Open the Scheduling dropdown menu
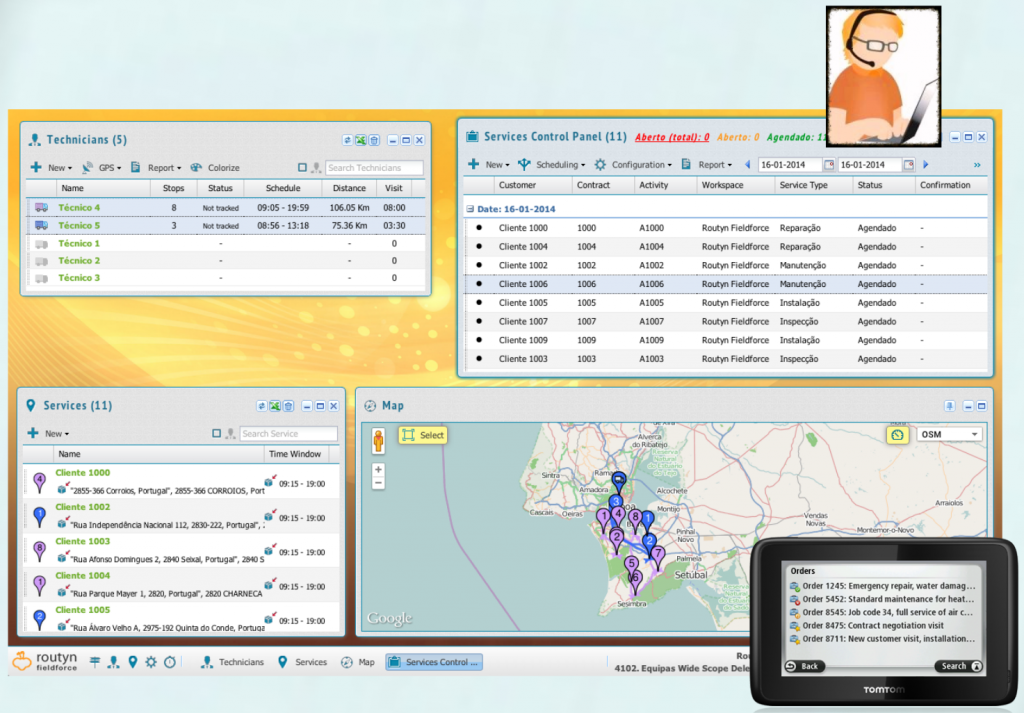 pos(555,165)
